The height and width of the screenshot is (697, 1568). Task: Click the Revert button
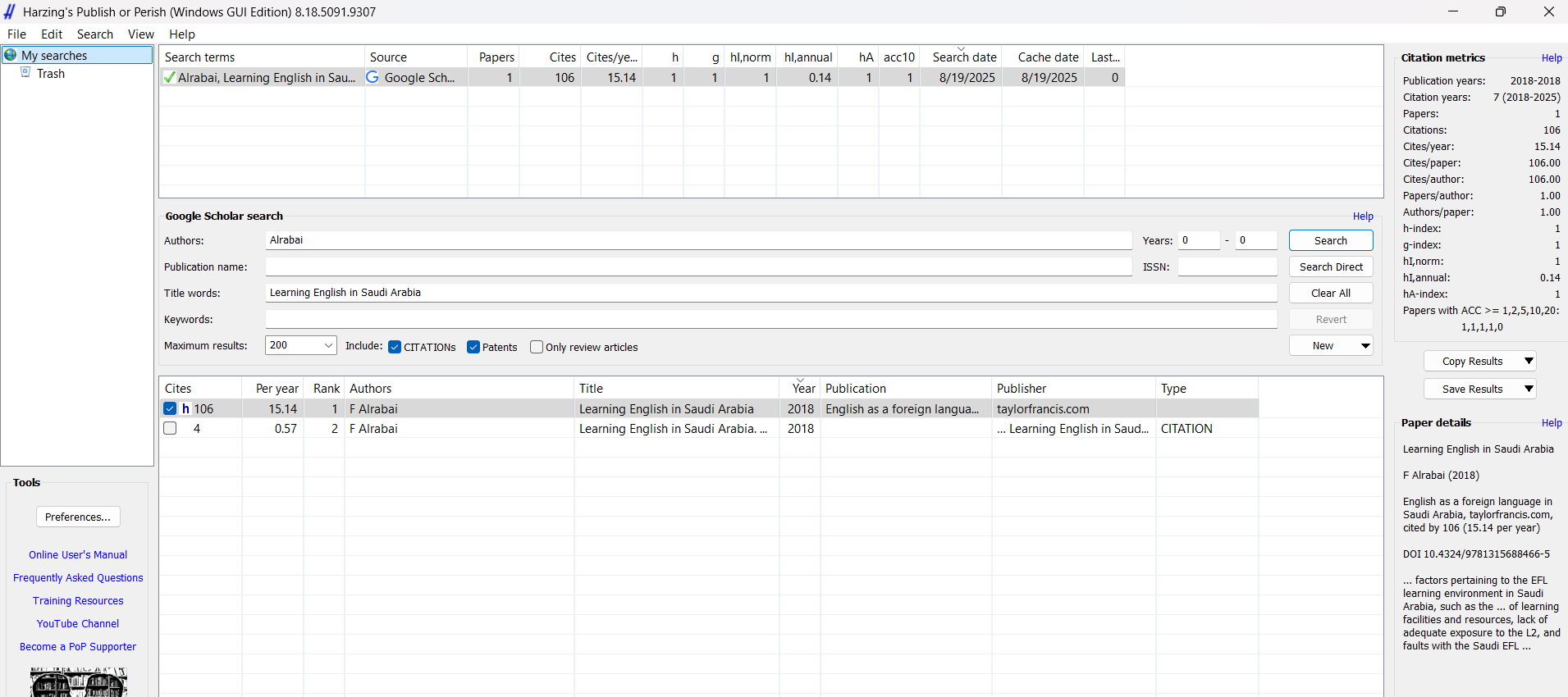[1331, 319]
